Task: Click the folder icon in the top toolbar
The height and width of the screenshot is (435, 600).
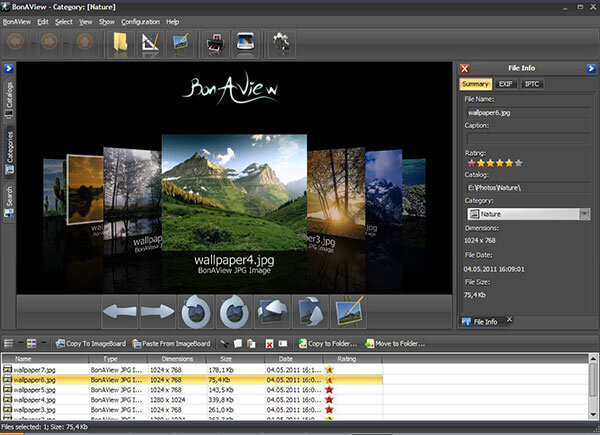Action: tap(120, 43)
